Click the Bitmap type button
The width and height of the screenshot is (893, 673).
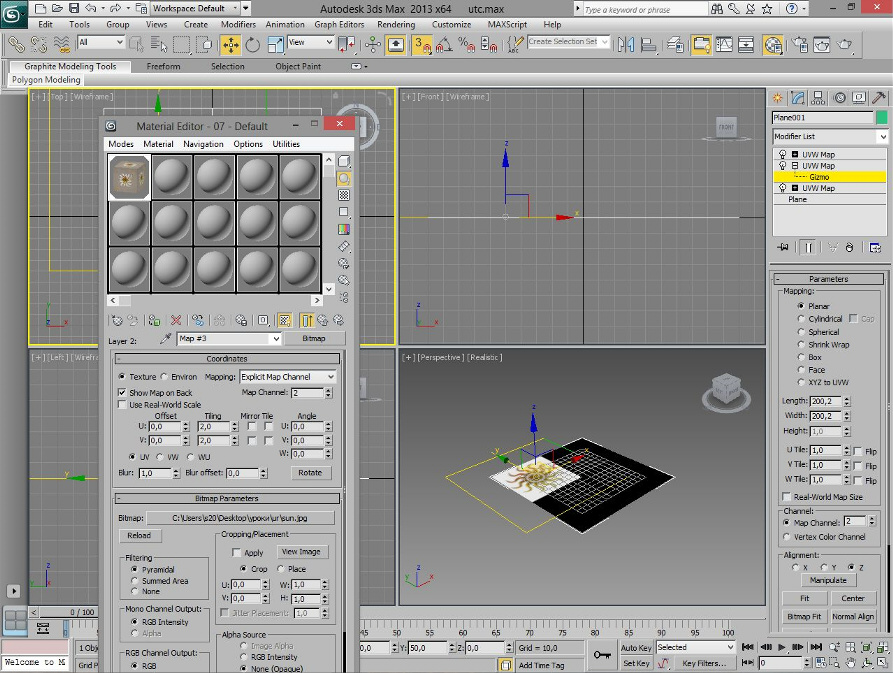click(x=314, y=338)
